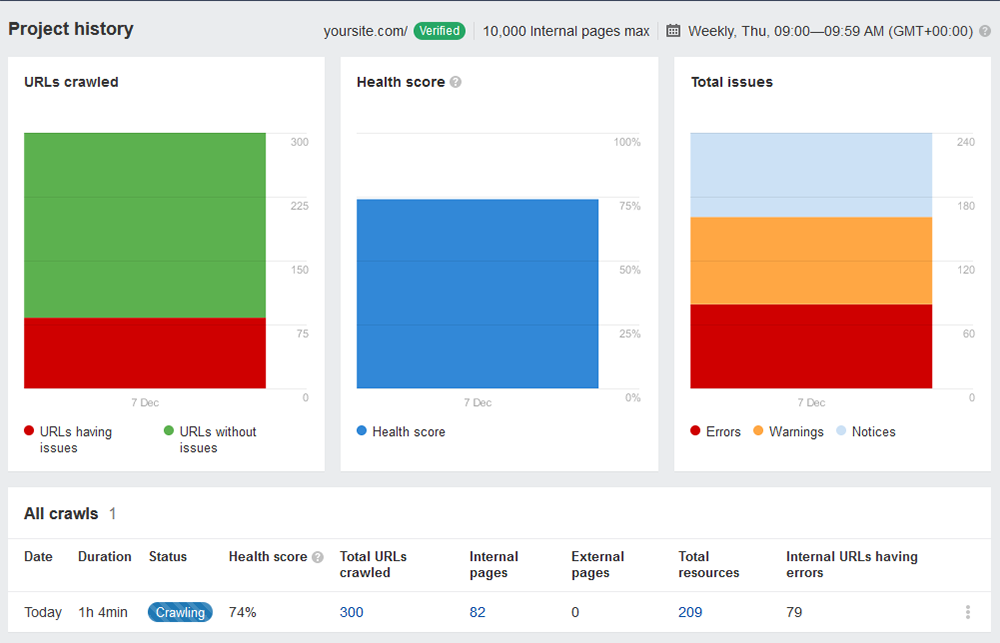
Task: Click the help icon in Health score column header
Action: coord(317,557)
